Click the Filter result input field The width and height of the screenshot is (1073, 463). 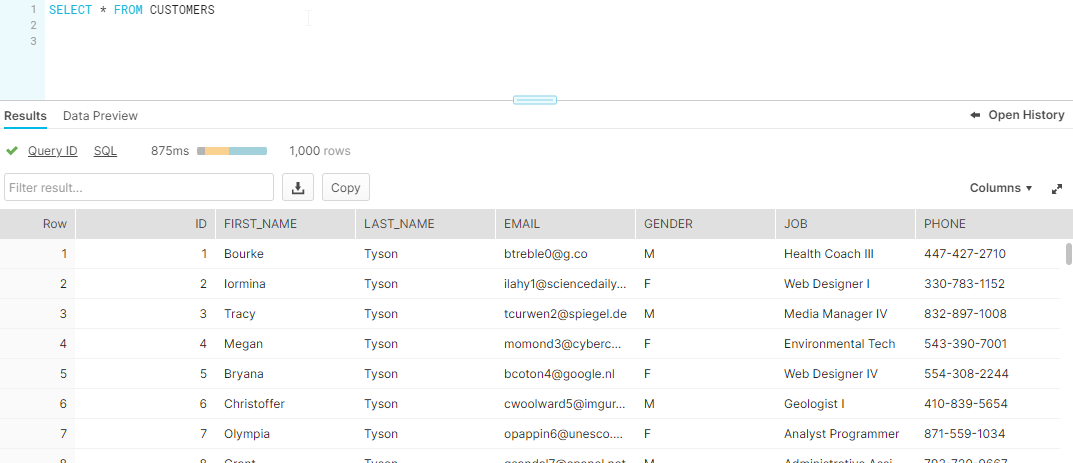(x=139, y=187)
